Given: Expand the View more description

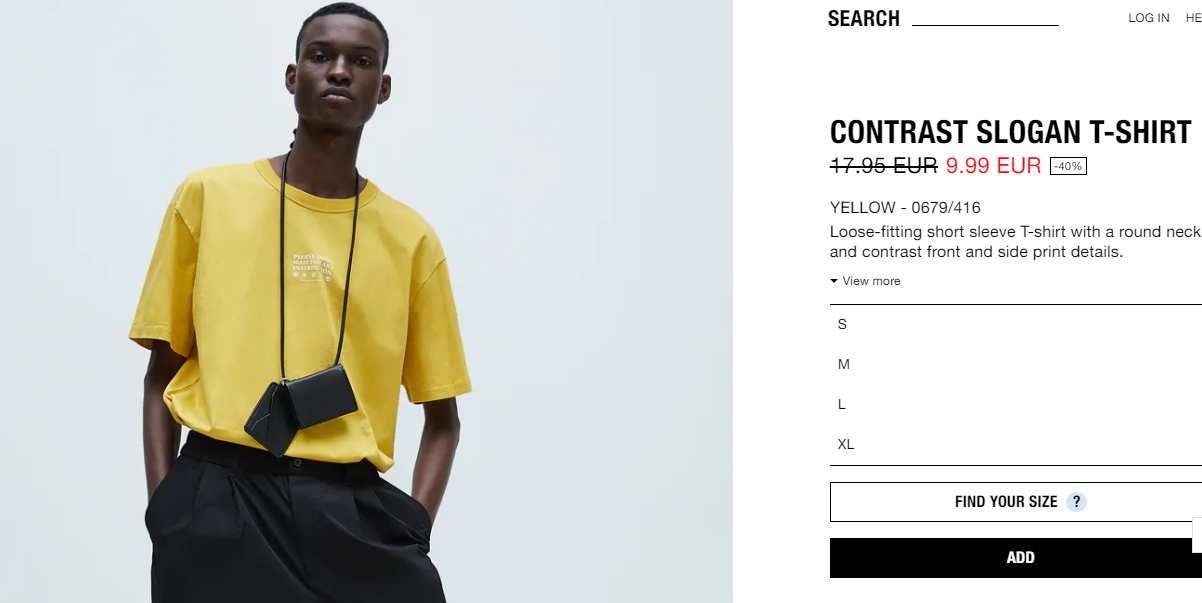Looking at the screenshot, I should (865, 281).
